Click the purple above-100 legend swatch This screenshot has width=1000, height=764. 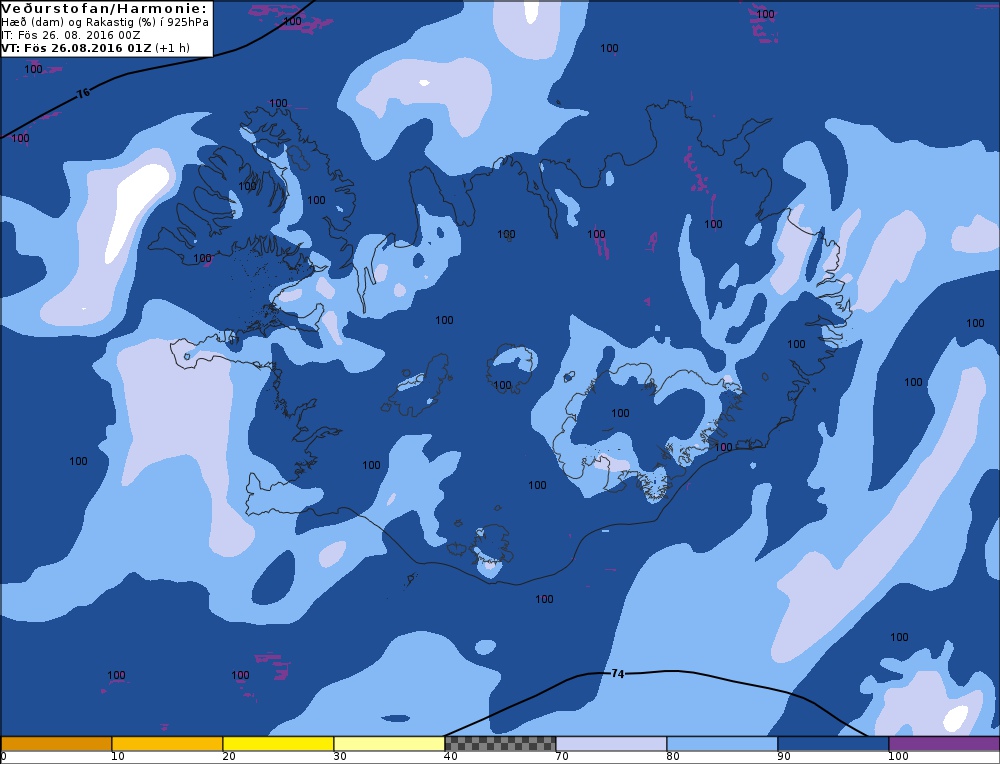coord(944,744)
